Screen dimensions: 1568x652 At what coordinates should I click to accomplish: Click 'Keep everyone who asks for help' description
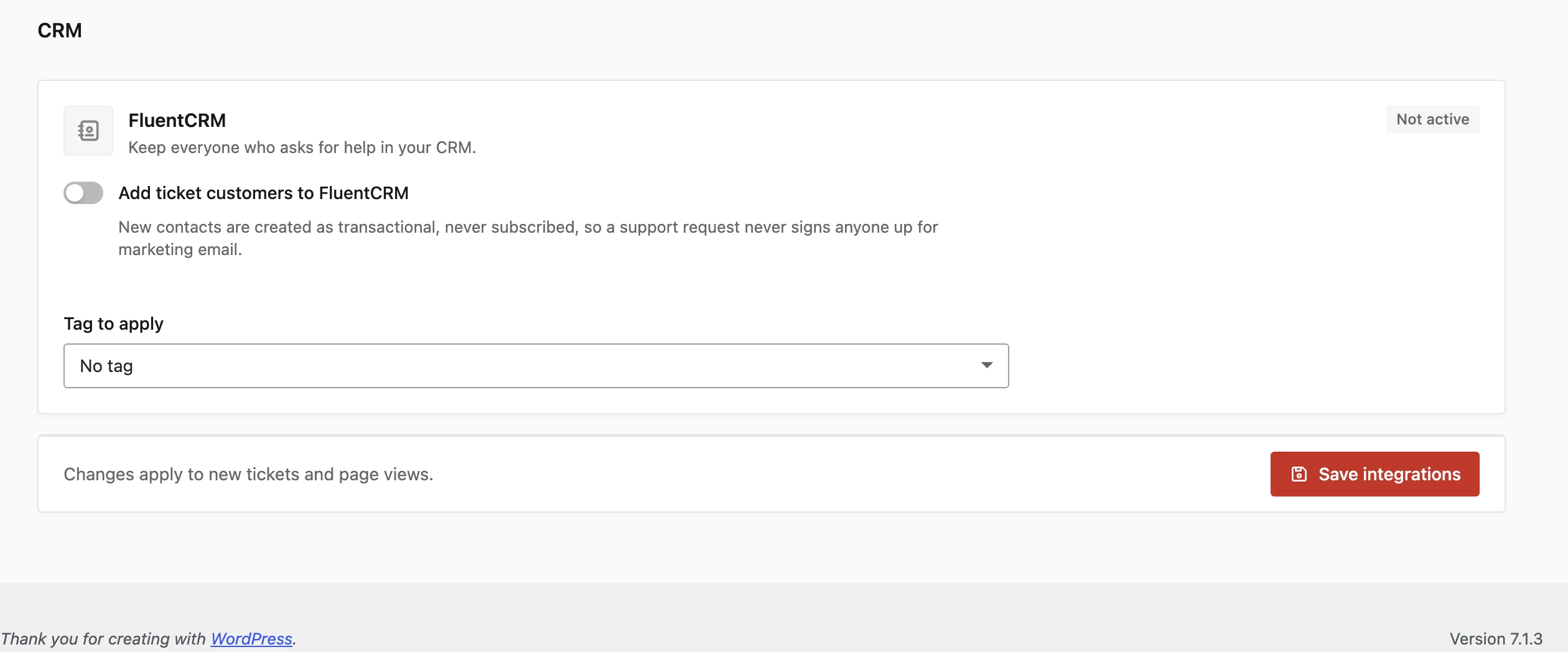click(302, 147)
